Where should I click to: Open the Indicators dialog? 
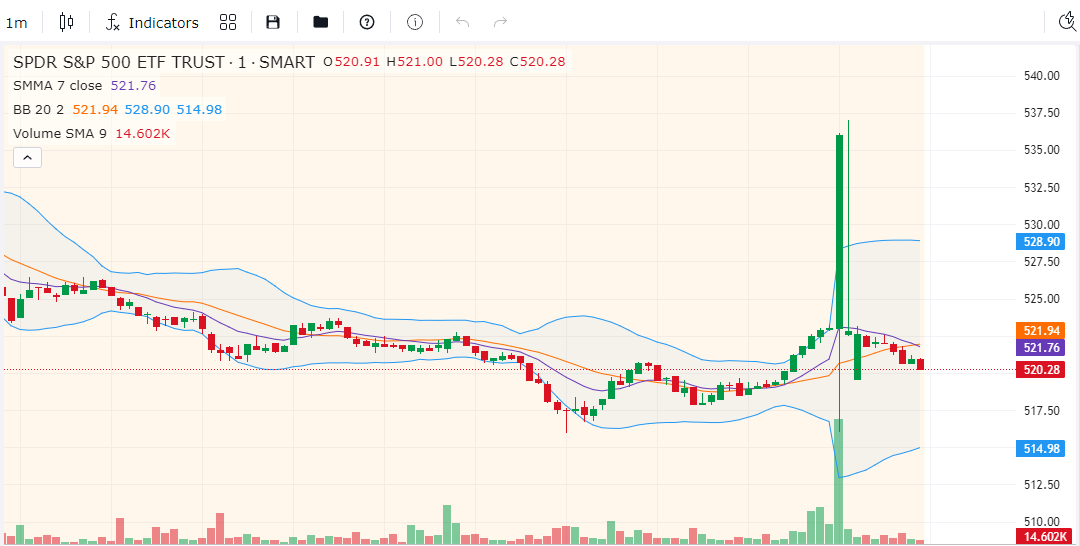[152, 23]
